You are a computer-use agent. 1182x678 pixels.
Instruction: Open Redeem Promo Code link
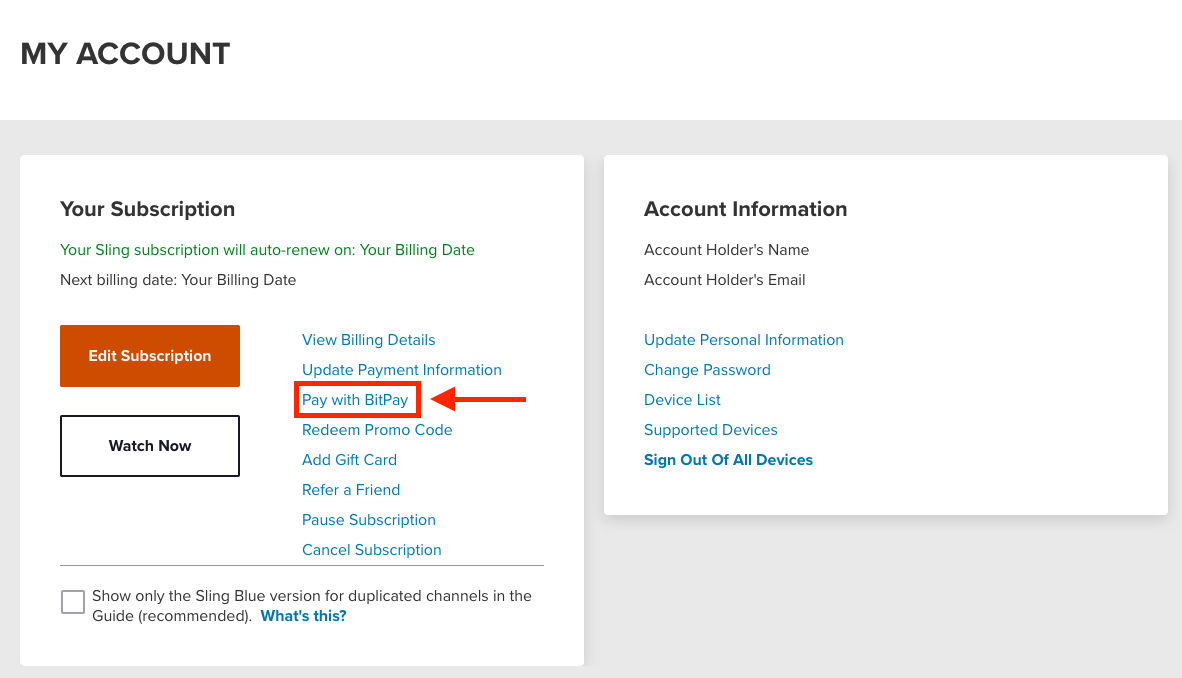pos(377,430)
